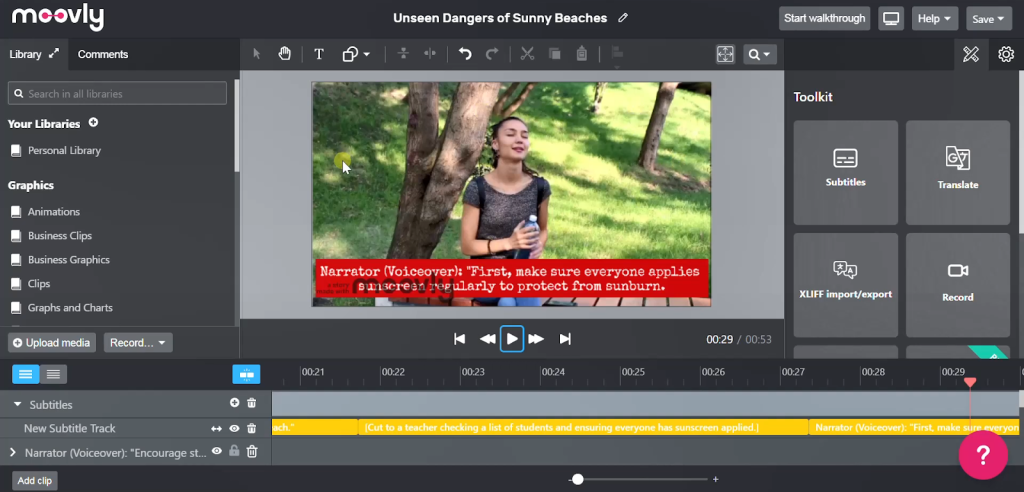Switch to the Comments tab
The height and width of the screenshot is (492, 1024).
pos(103,54)
